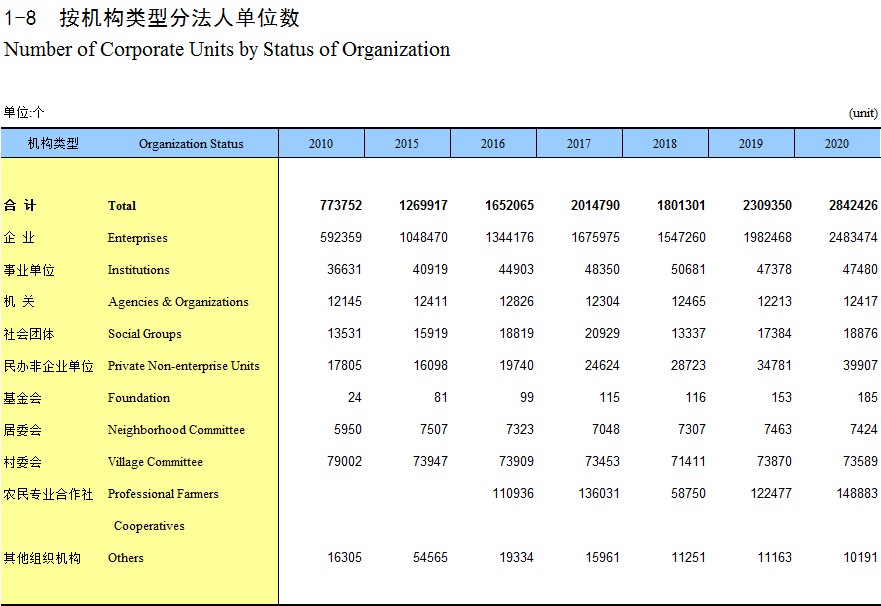Click the 民办非企业单位 label
This screenshot has height=606, width=881.
[48, 366]
